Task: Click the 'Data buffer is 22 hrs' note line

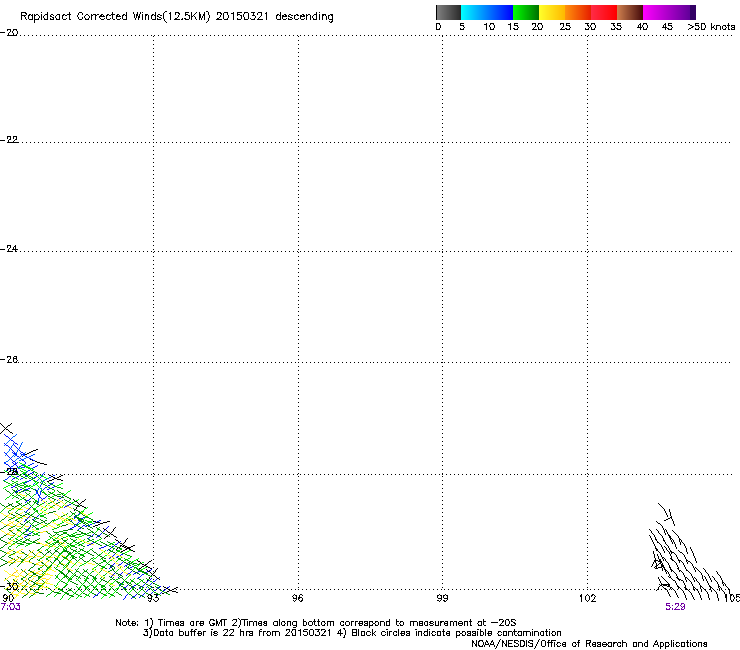Action: tap(352, 633)
